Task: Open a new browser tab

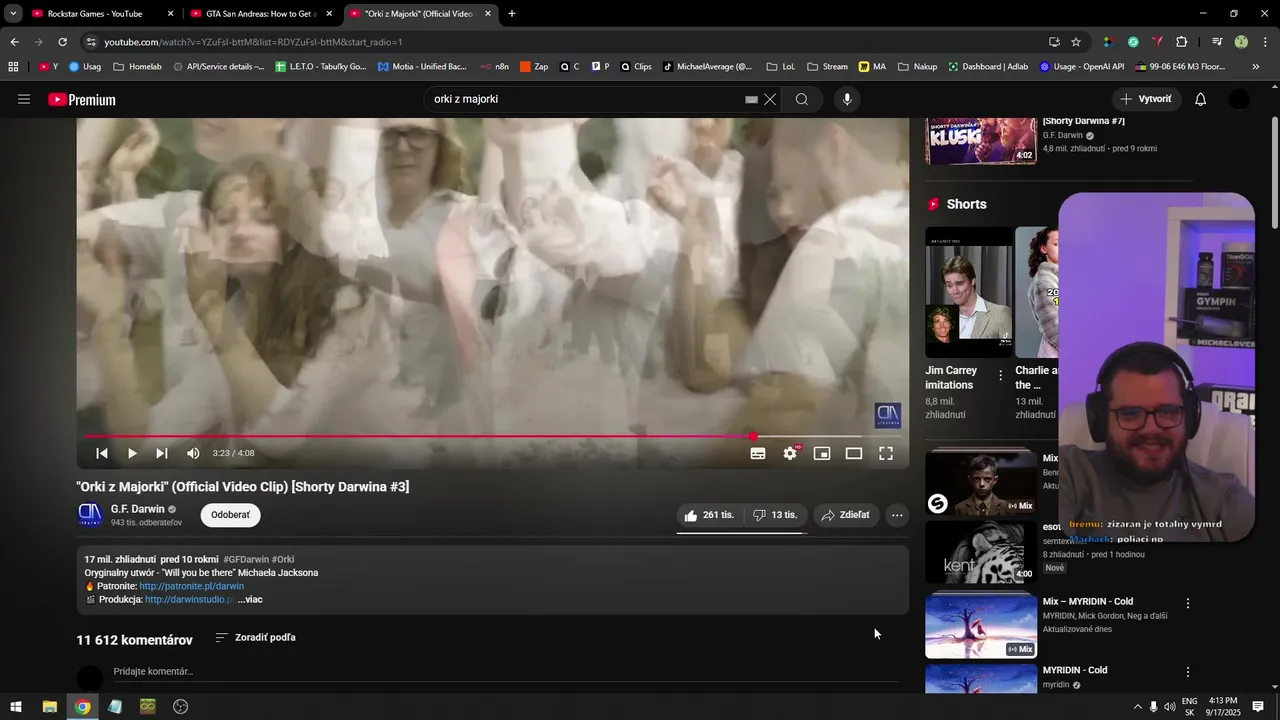Action: click(512, 14)
